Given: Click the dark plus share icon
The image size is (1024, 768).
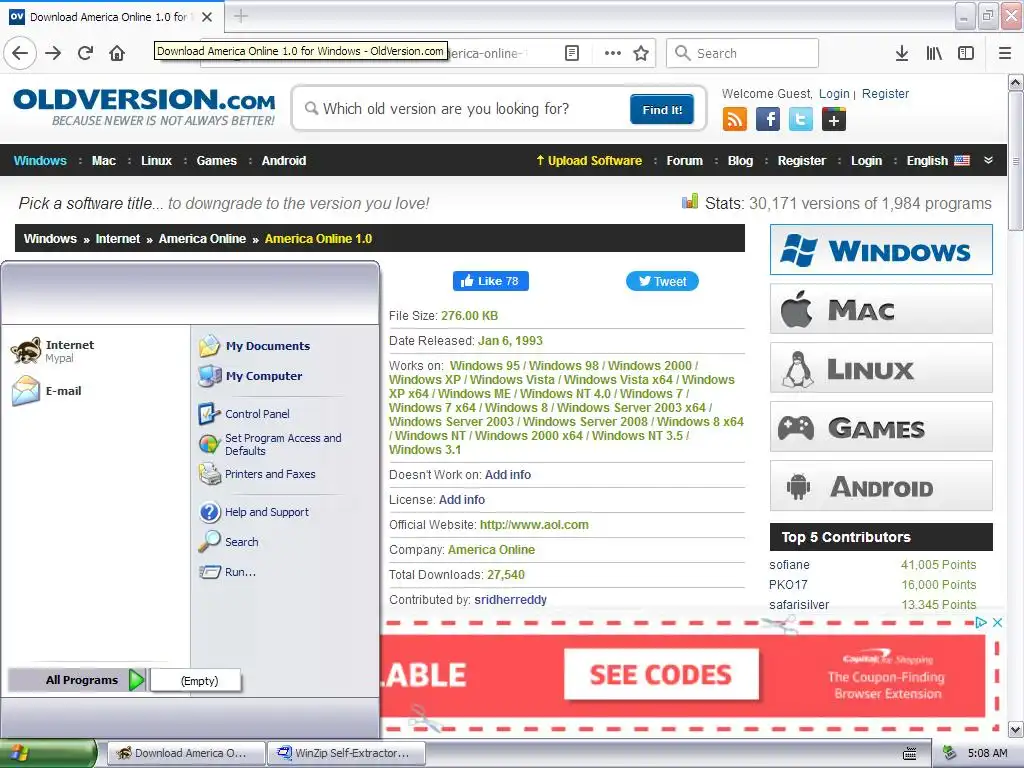Looking at the screenshot, I should [x=834, y=120].
